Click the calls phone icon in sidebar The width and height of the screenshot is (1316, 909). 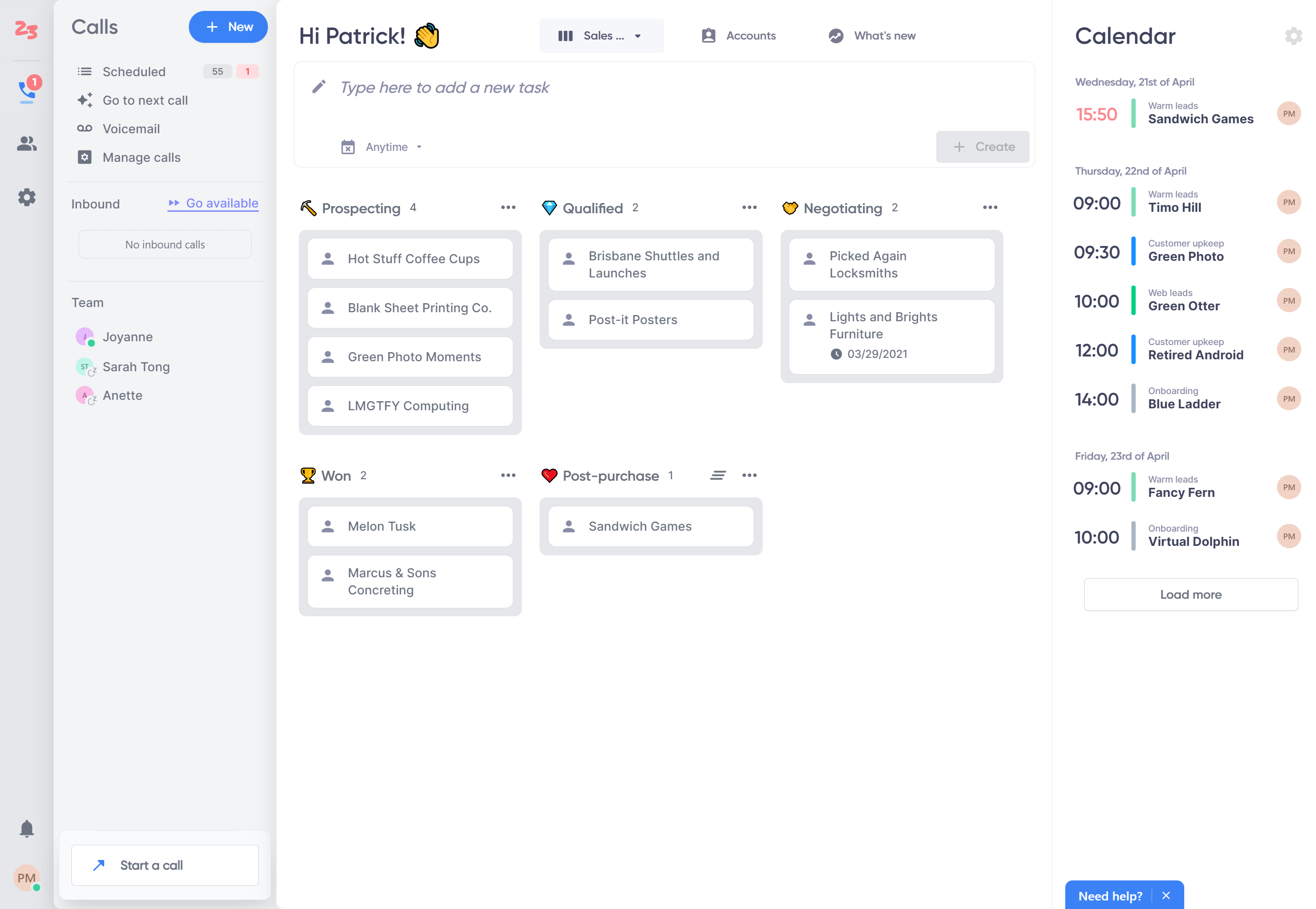click(27, 90)
